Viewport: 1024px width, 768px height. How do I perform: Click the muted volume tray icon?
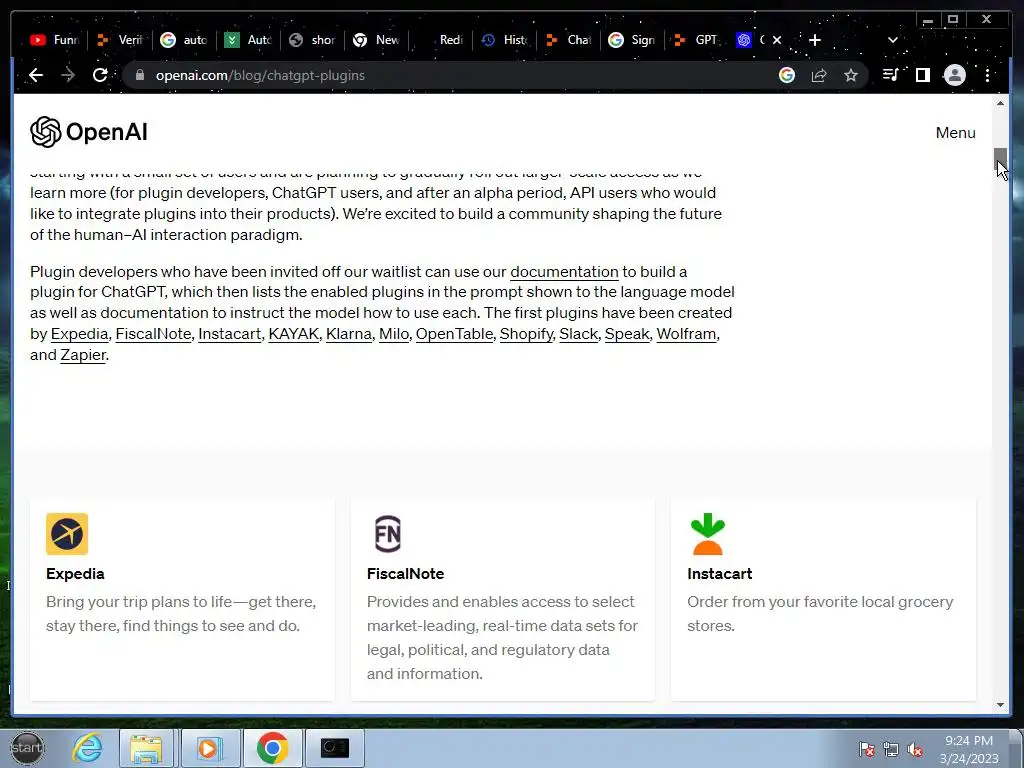point(916,749)
